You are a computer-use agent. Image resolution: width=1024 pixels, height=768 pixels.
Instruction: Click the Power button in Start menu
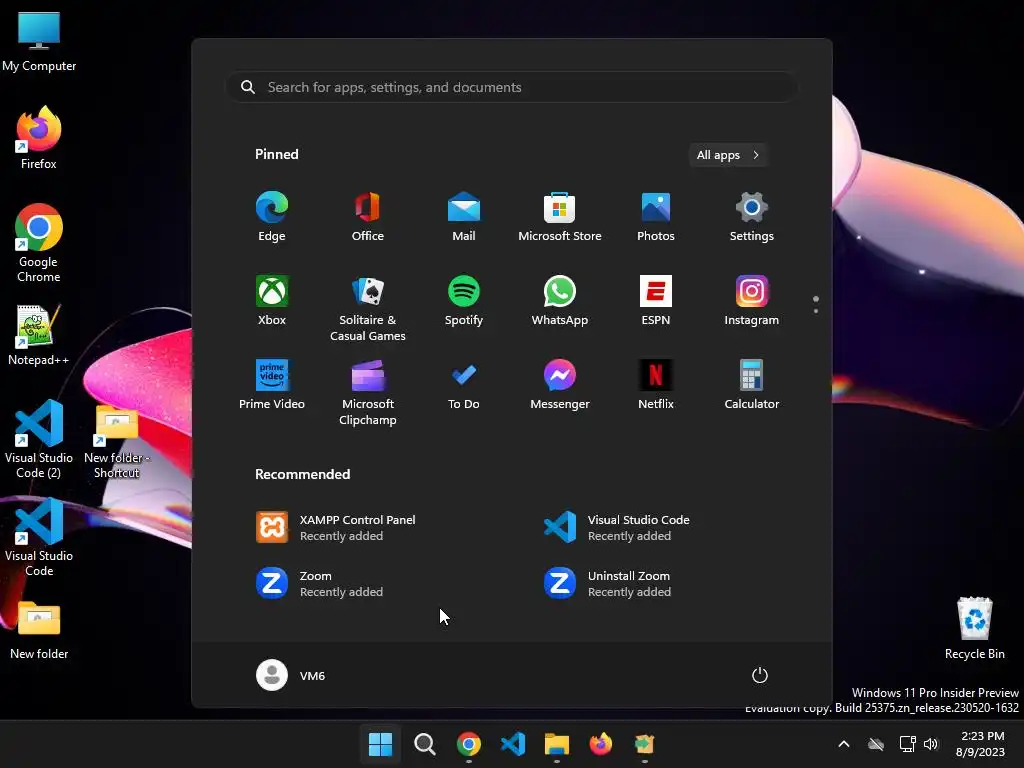760,675
